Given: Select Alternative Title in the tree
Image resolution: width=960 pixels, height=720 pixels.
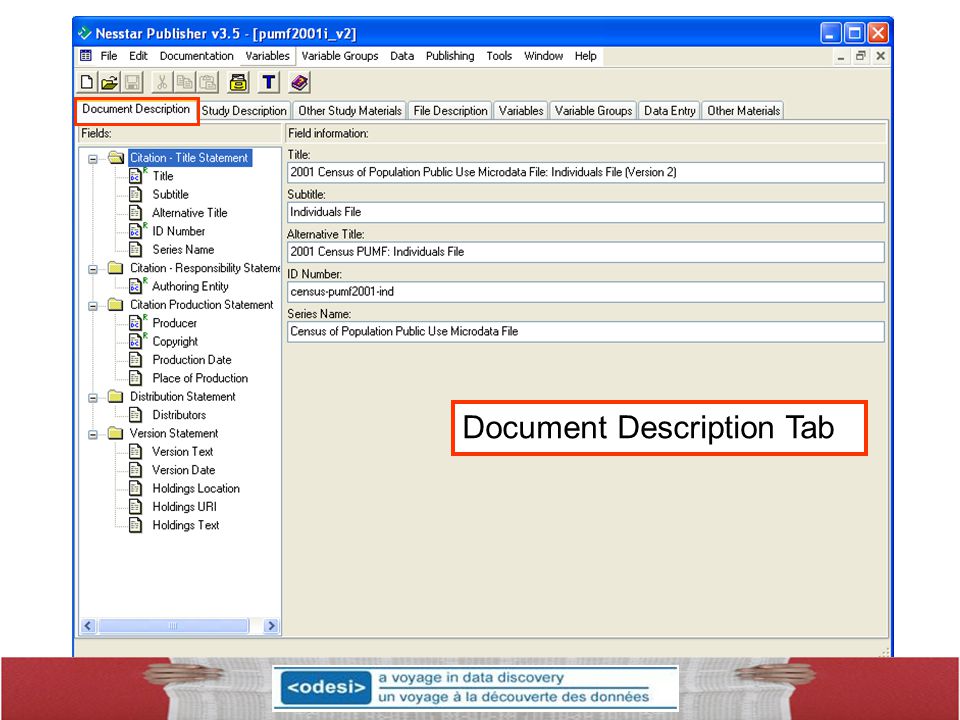Looking at the screenshot, I should point(190,212).
